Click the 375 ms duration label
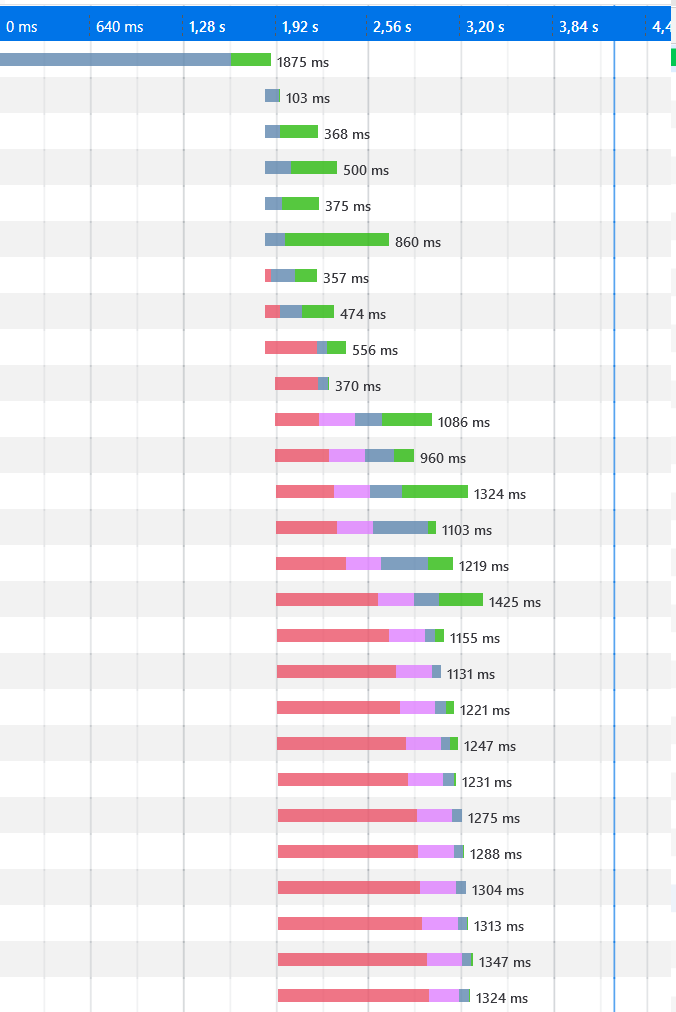This screenshot has height=1012, width=676. (348, 207)
